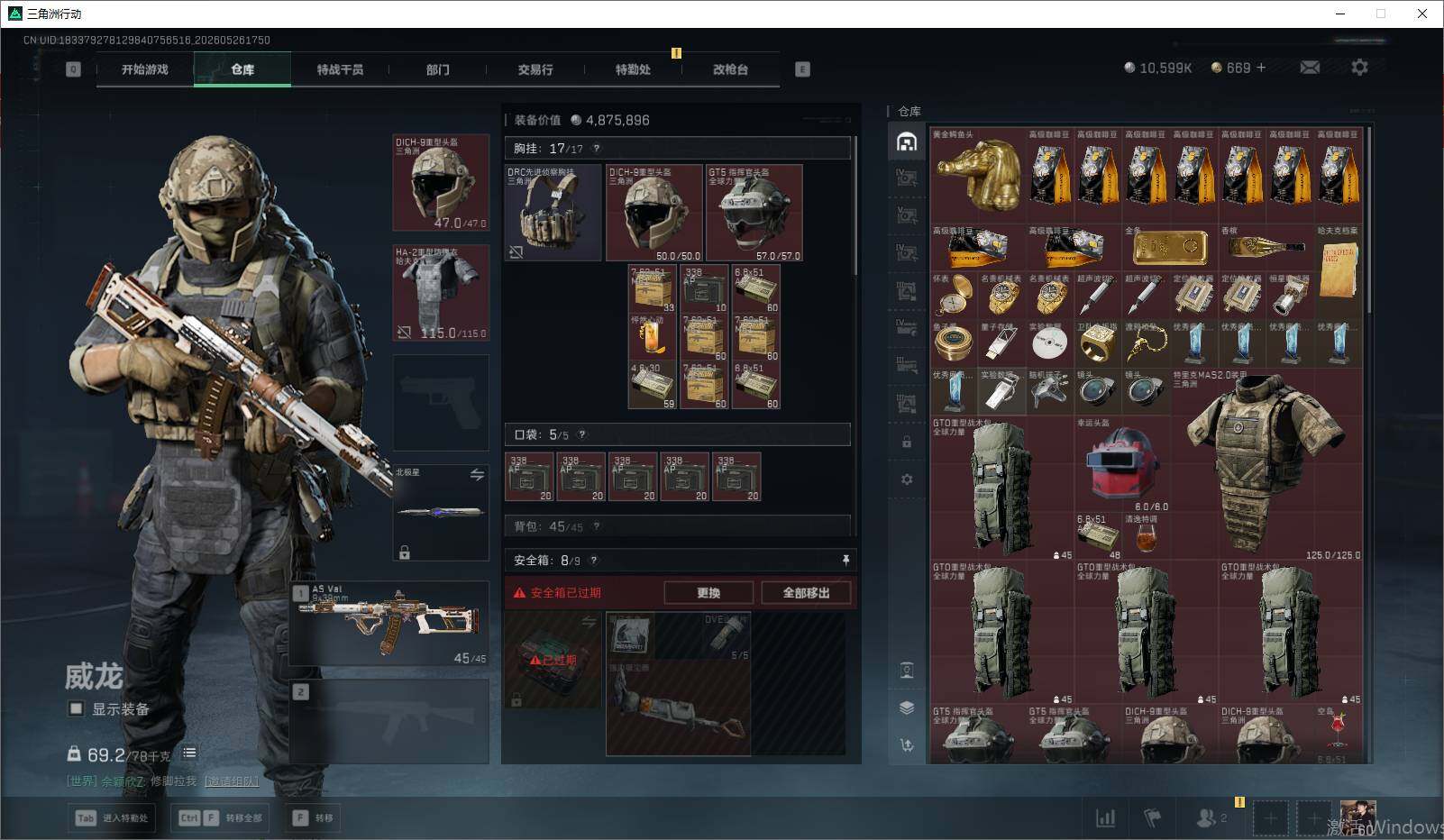This screenshot has height=840, width=1444.
Task: Click the 邀请组队 link in chat
Action: coord(231,781)
